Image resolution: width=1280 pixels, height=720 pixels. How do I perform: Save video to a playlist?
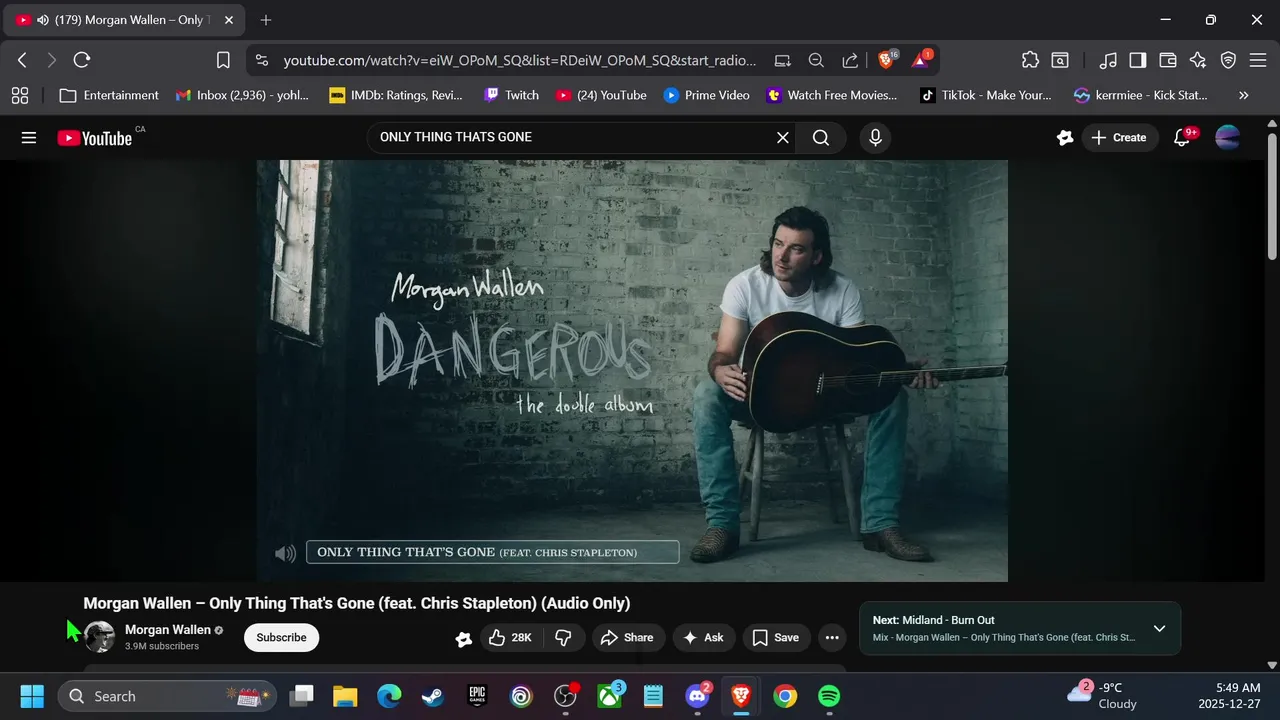[x=776, y=638]
